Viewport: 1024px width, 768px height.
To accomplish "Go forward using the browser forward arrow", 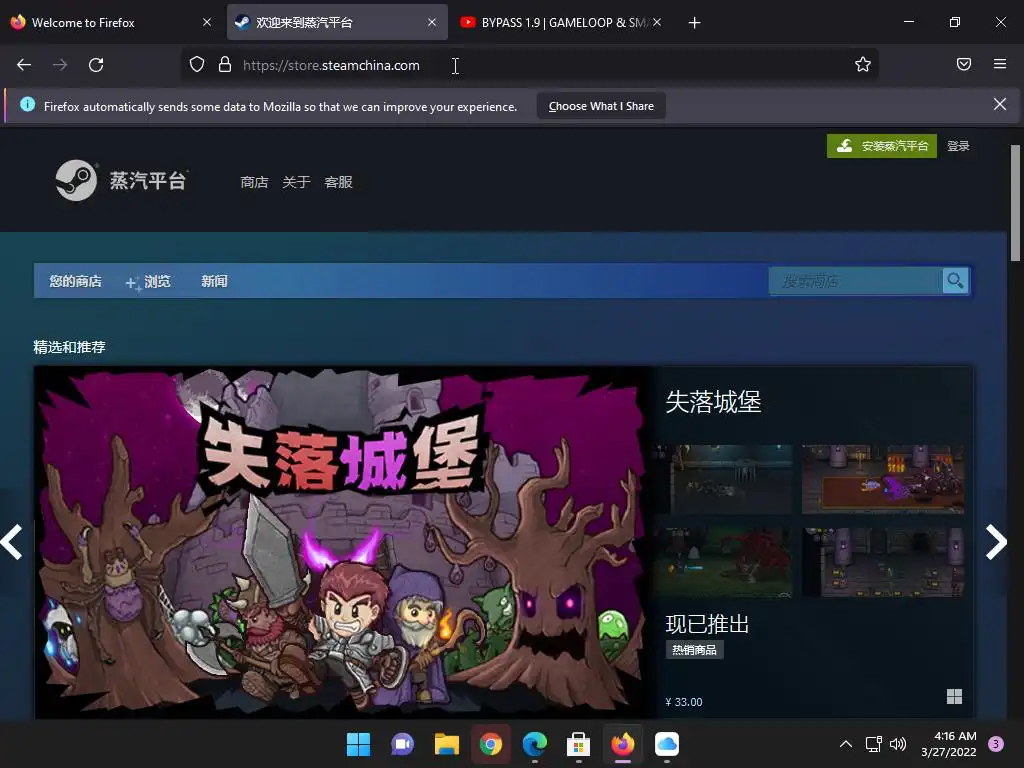I will (60, 65).
